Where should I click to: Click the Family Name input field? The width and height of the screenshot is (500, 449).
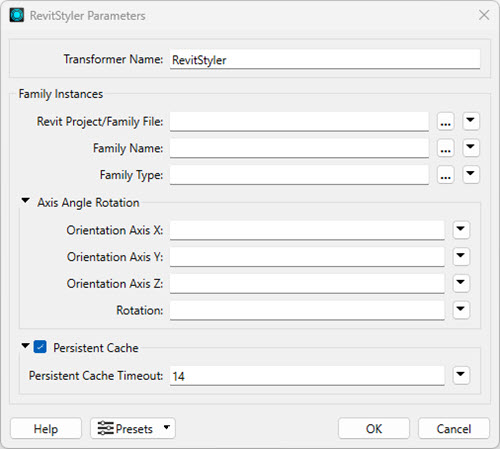tap(299, 148)
